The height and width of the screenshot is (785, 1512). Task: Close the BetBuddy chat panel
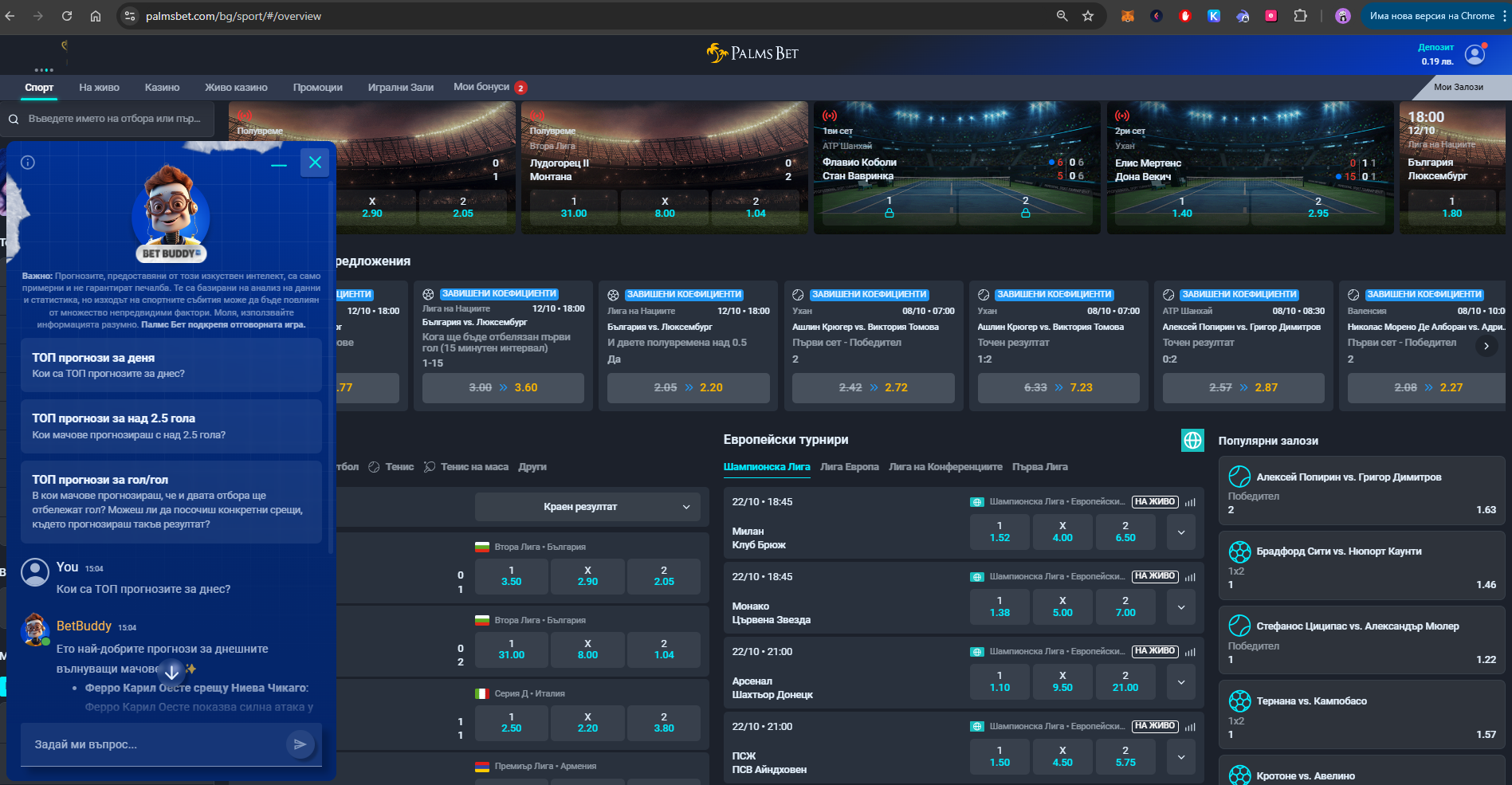pyautogui.click(x=315, y=163)
